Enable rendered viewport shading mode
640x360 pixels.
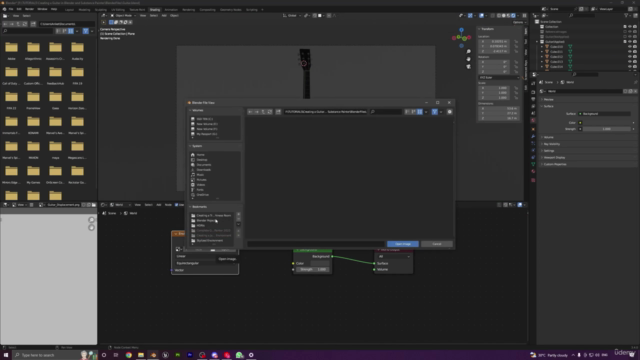point(513,16)
